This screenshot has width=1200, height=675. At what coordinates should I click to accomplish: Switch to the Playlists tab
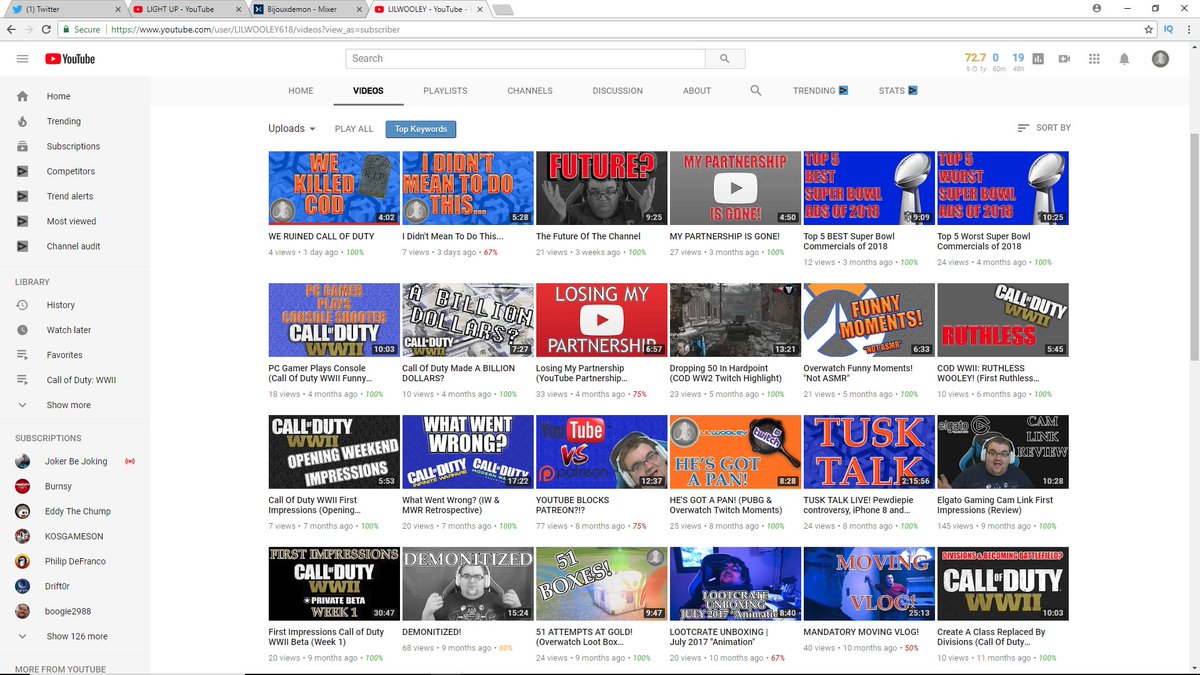(x=445, y=90)
